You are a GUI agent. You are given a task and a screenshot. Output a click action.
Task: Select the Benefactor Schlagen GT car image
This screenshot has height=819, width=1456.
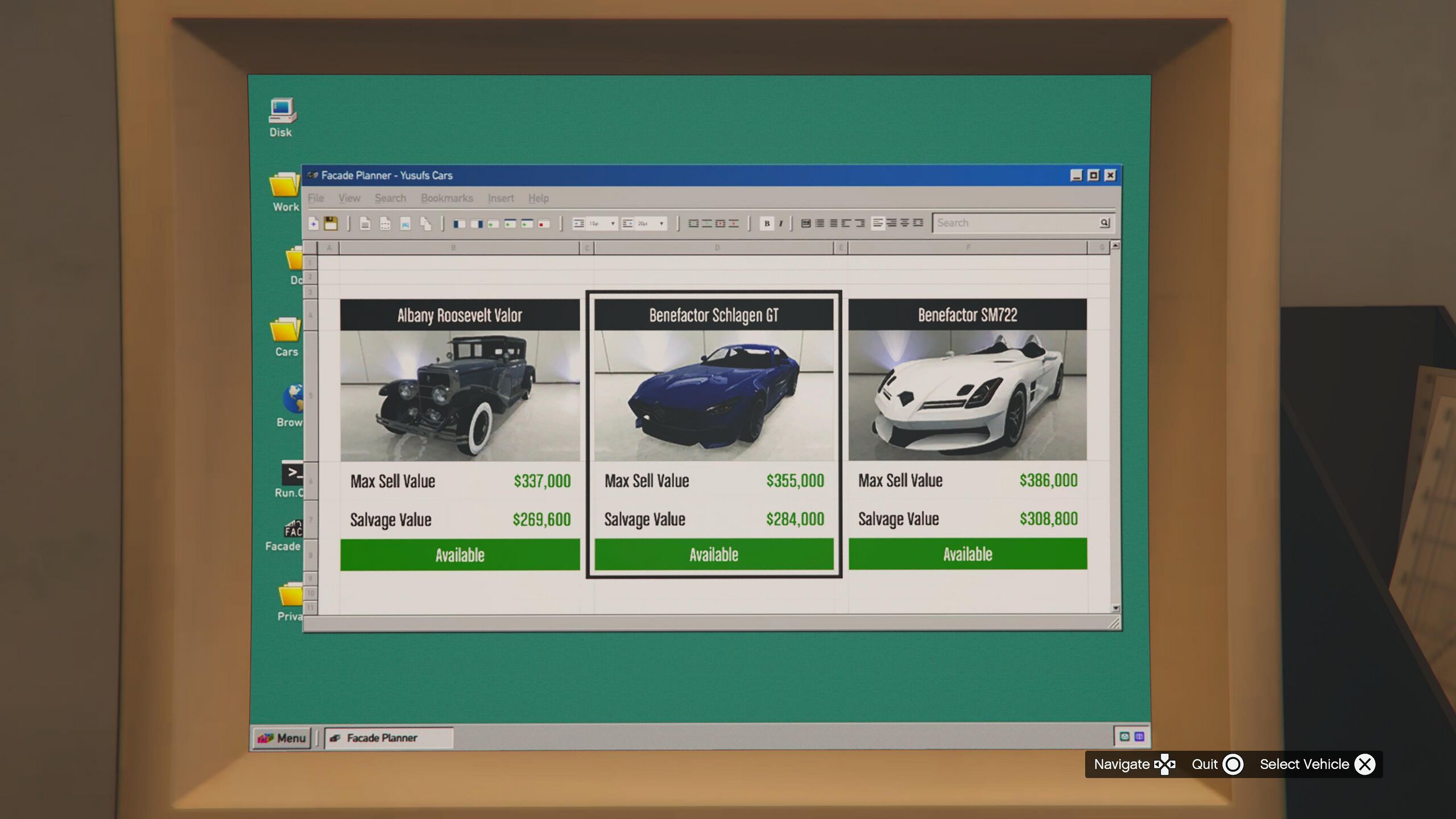pyautogui.click(x=714, y=395)
